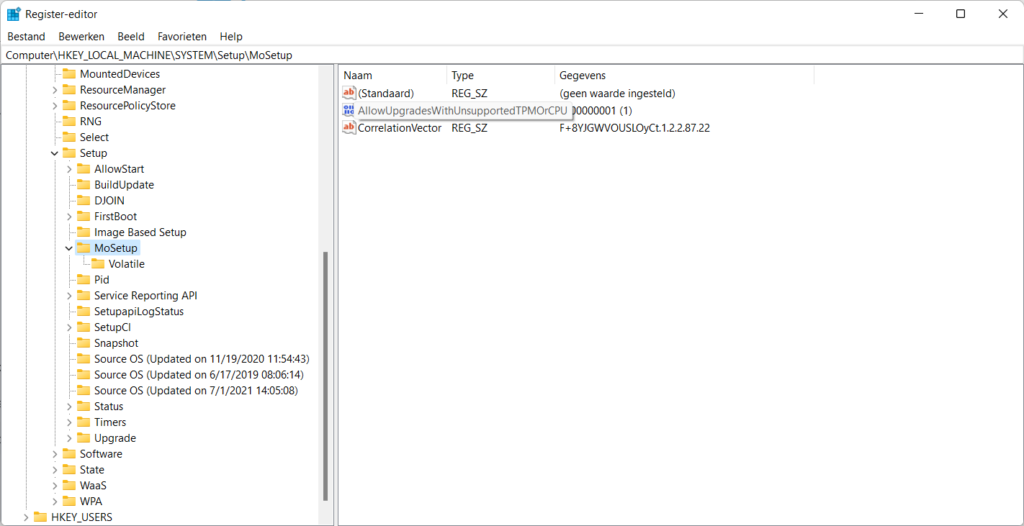Click the MountedDevices folder icon
This screenshot has height=526, width=1024.
coord(69,74)
